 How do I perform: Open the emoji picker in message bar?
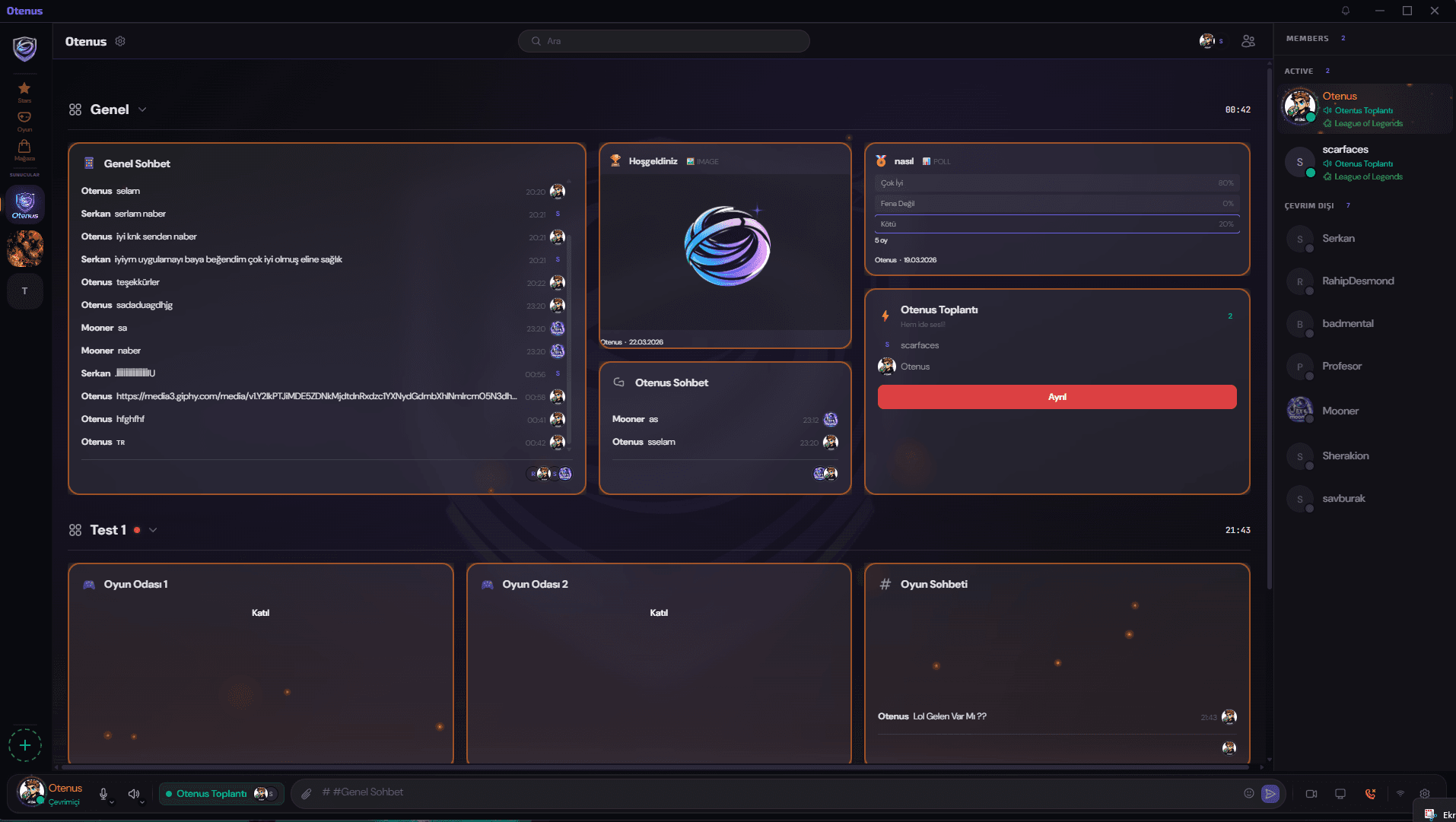pyautogui.click(x=1248, y=793)
